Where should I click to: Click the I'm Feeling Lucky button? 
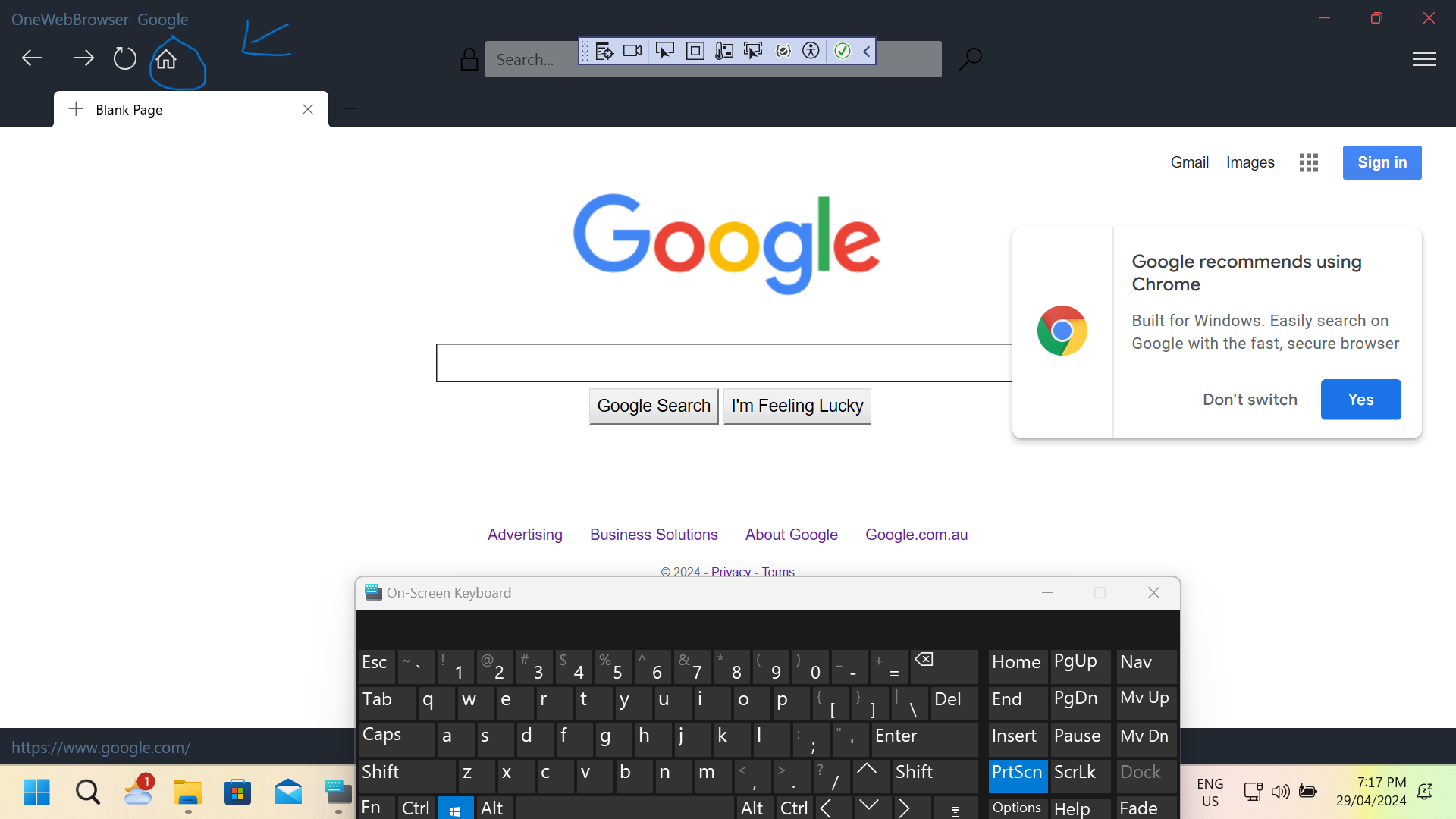point(797,406)
